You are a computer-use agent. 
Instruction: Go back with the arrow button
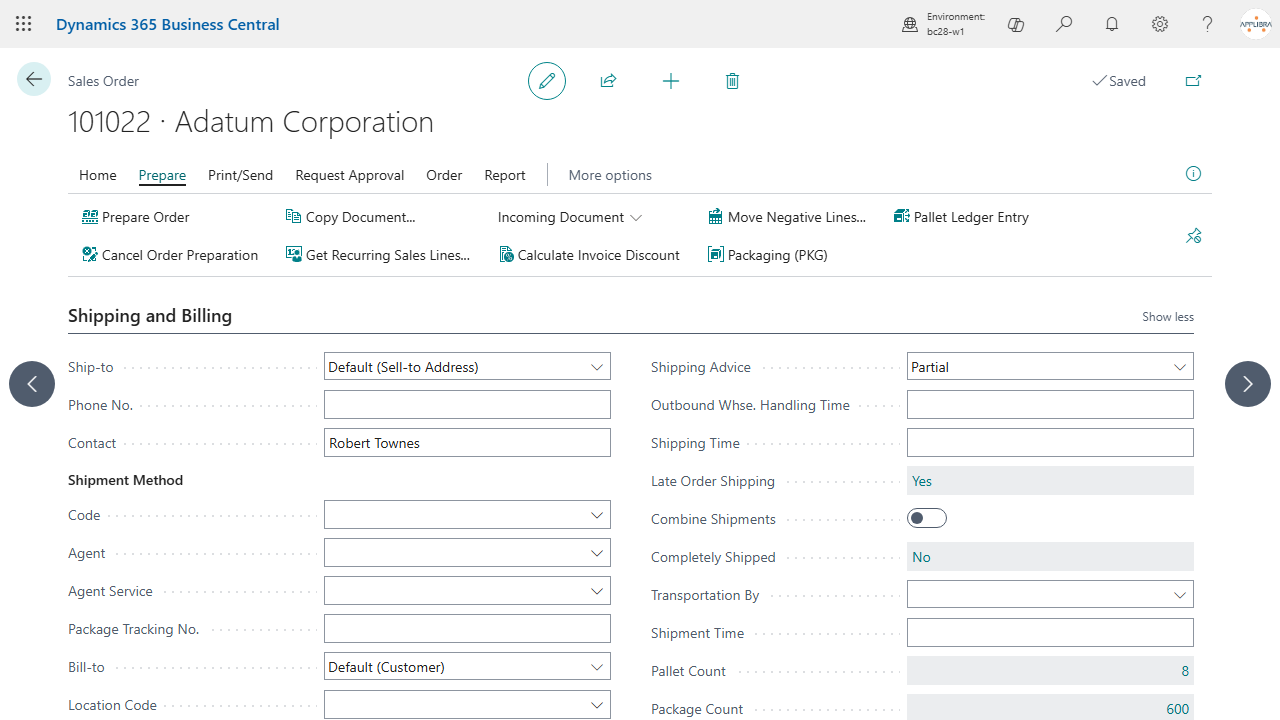tap(34, 80)
